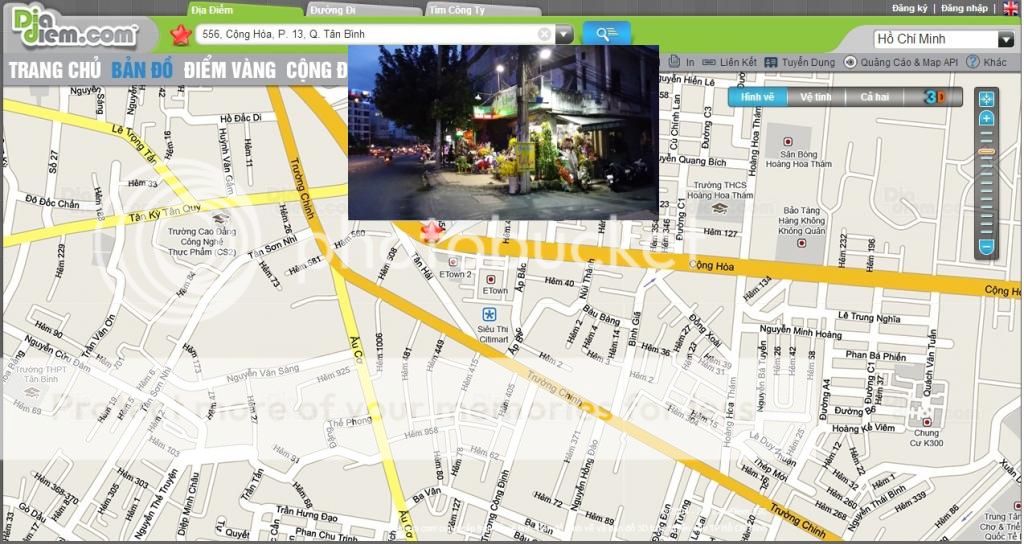Click the map pan/recenter control
The width and height of the screenshot is (1024, 544).
click(x=986, y=99)
